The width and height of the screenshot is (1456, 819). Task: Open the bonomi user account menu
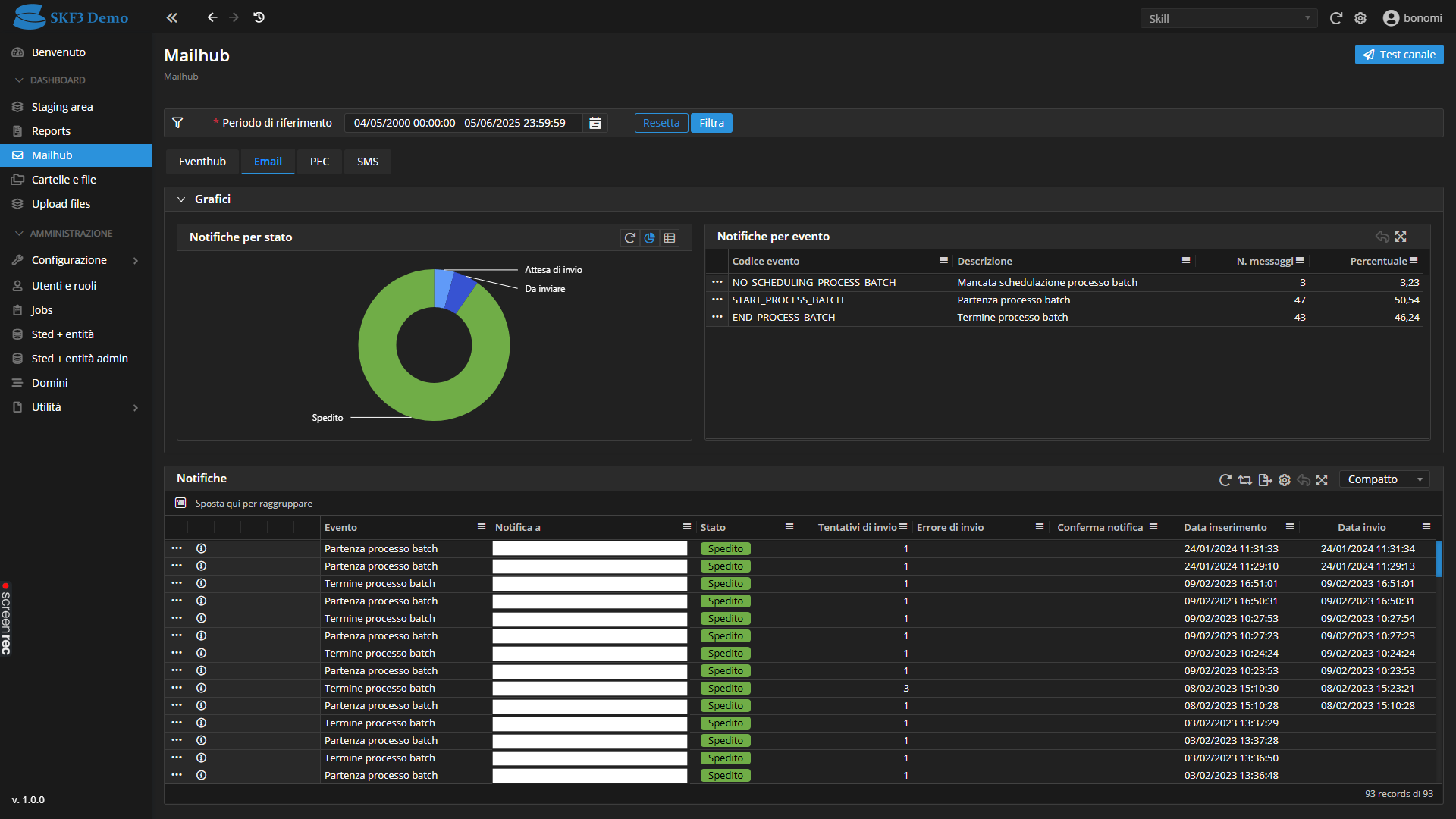coord(1413,18)
